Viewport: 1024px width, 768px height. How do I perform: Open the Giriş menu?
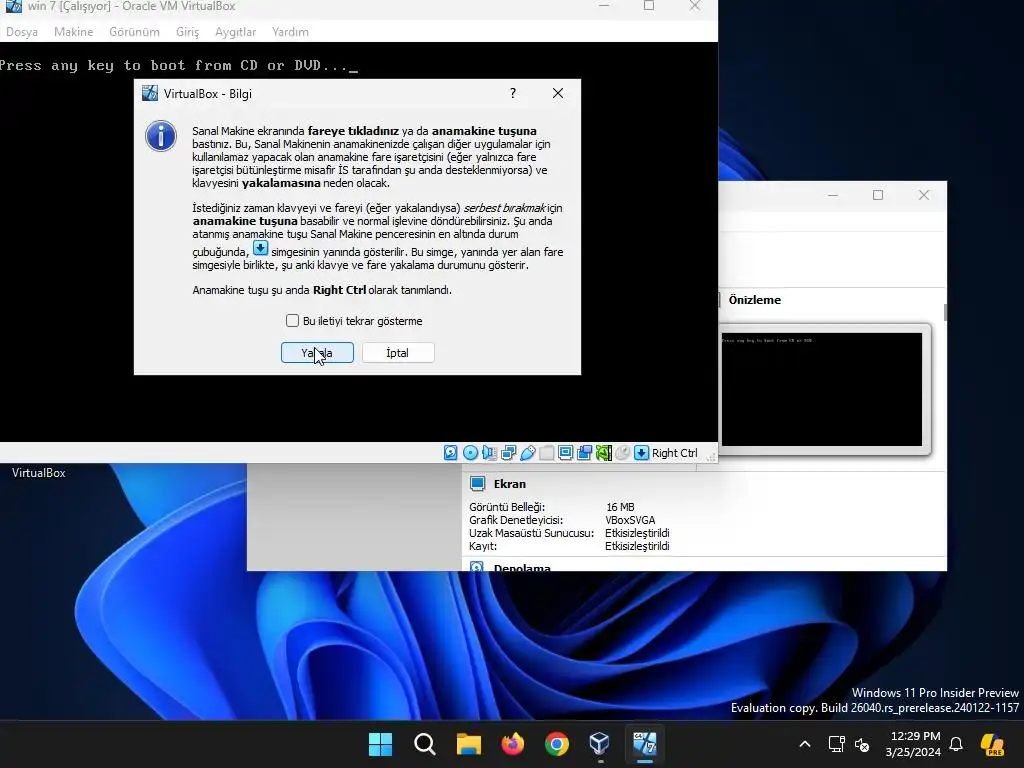187,32
